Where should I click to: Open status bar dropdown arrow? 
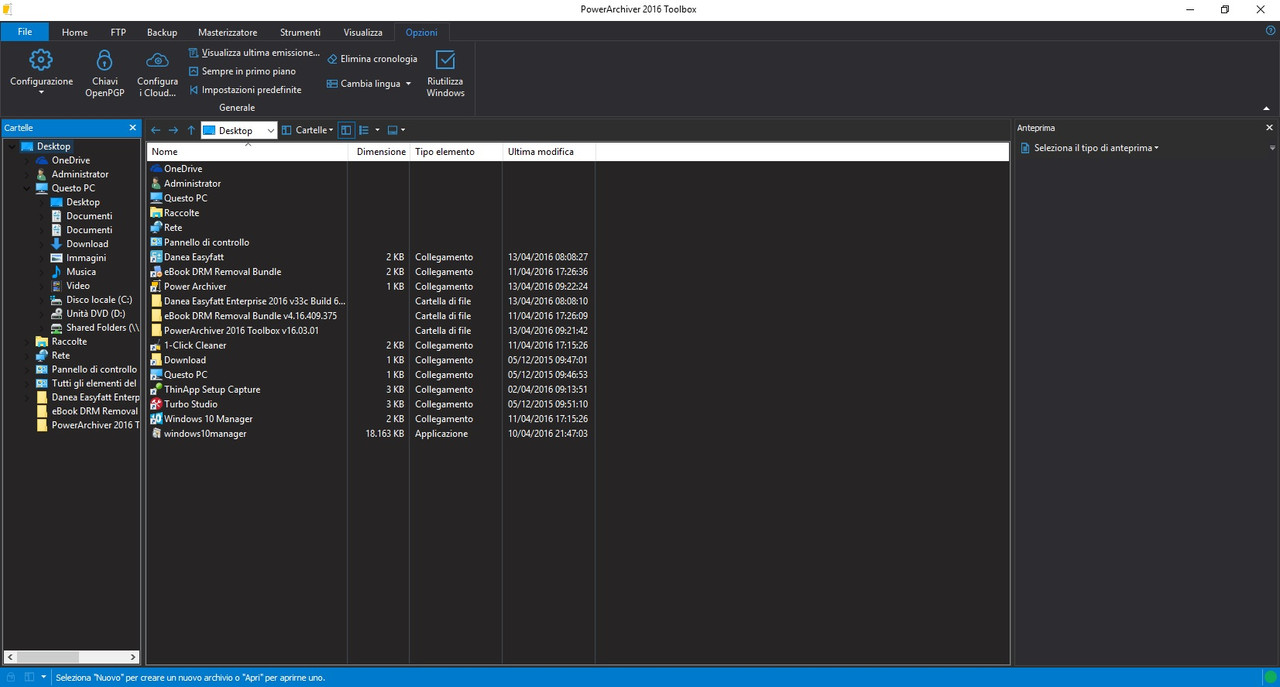coord(44,677)
